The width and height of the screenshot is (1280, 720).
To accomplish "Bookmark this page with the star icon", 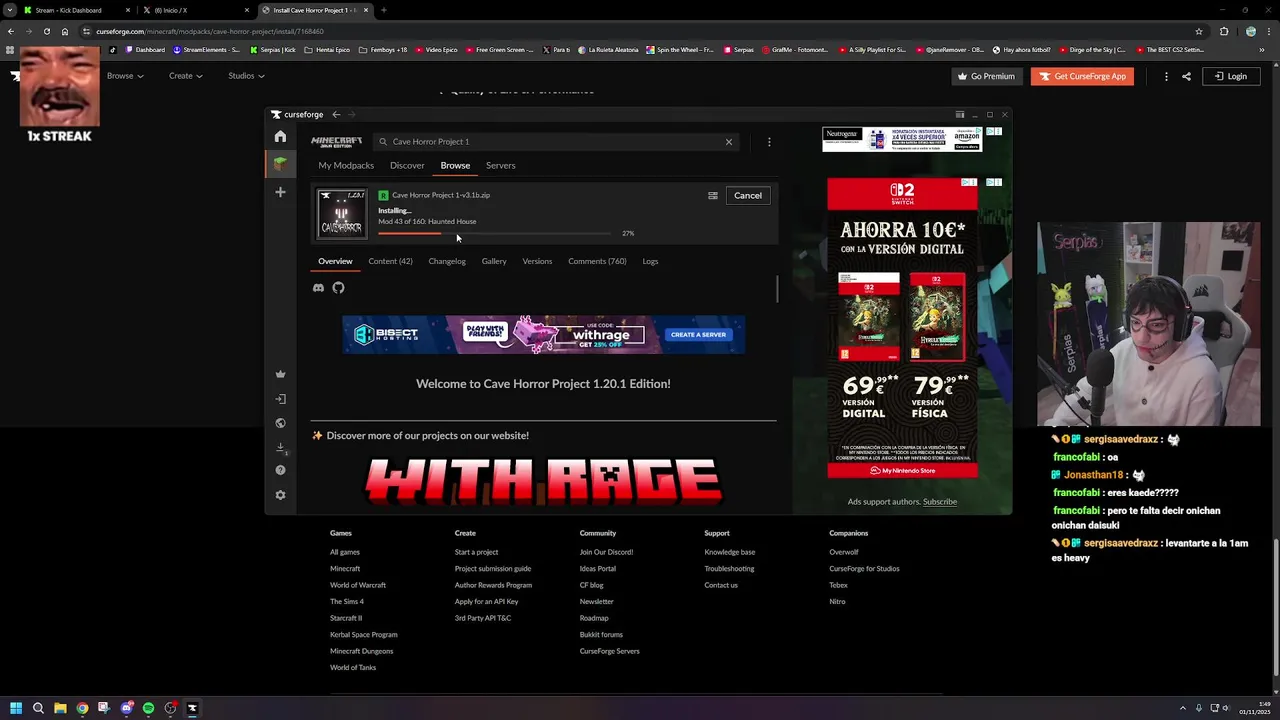I will [1198, 31].
